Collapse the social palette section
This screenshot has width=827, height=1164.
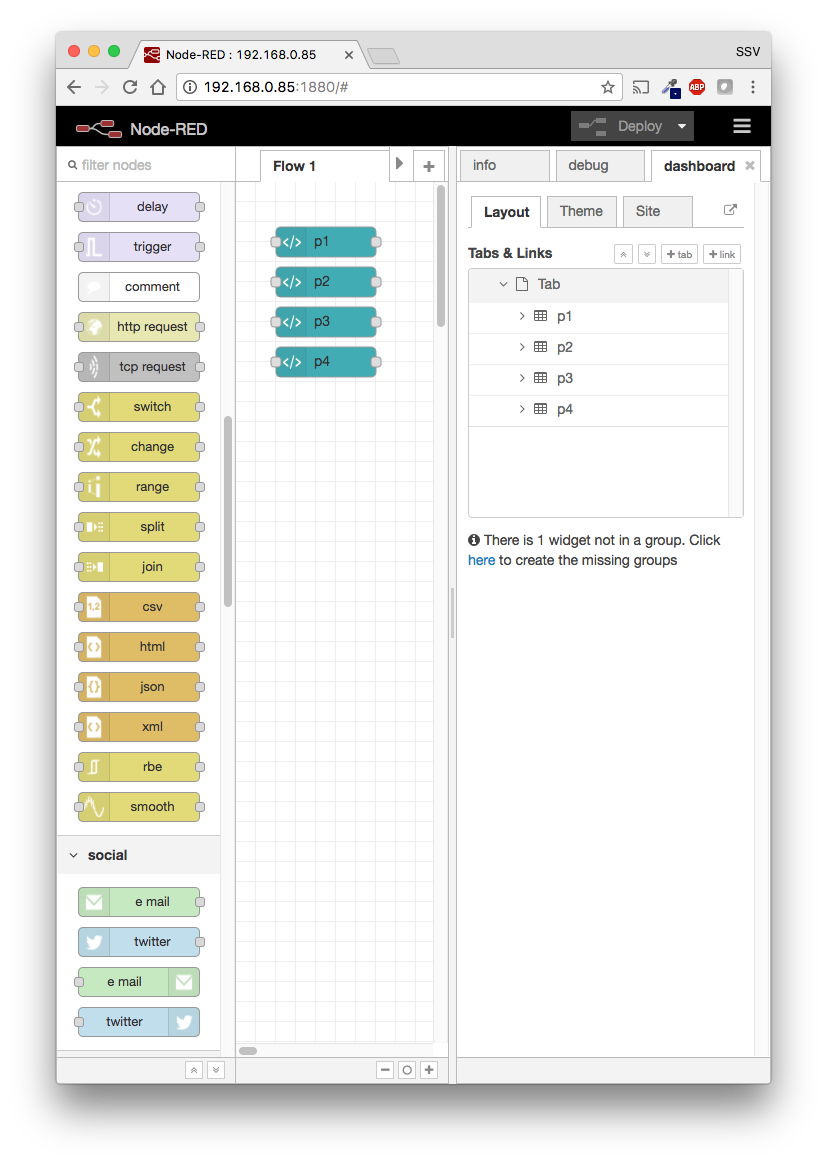(x=73, y=855)
